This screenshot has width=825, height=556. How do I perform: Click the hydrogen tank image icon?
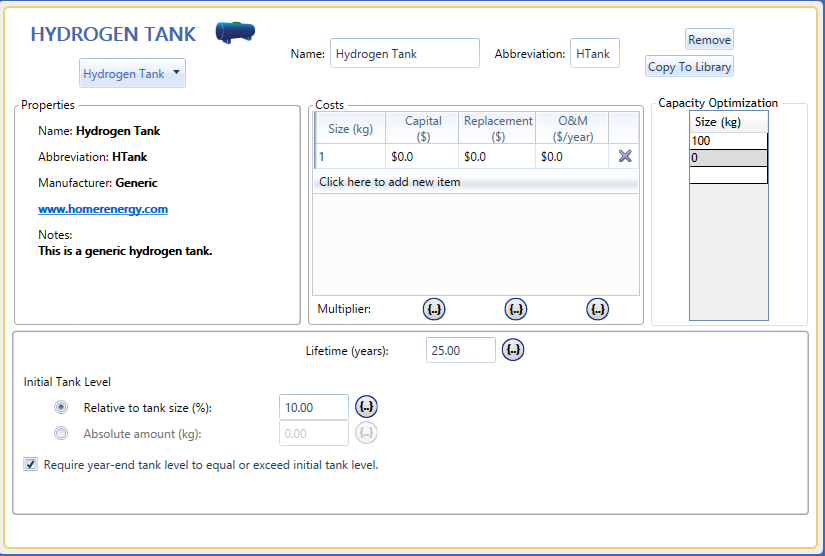(x=235, y=32)
